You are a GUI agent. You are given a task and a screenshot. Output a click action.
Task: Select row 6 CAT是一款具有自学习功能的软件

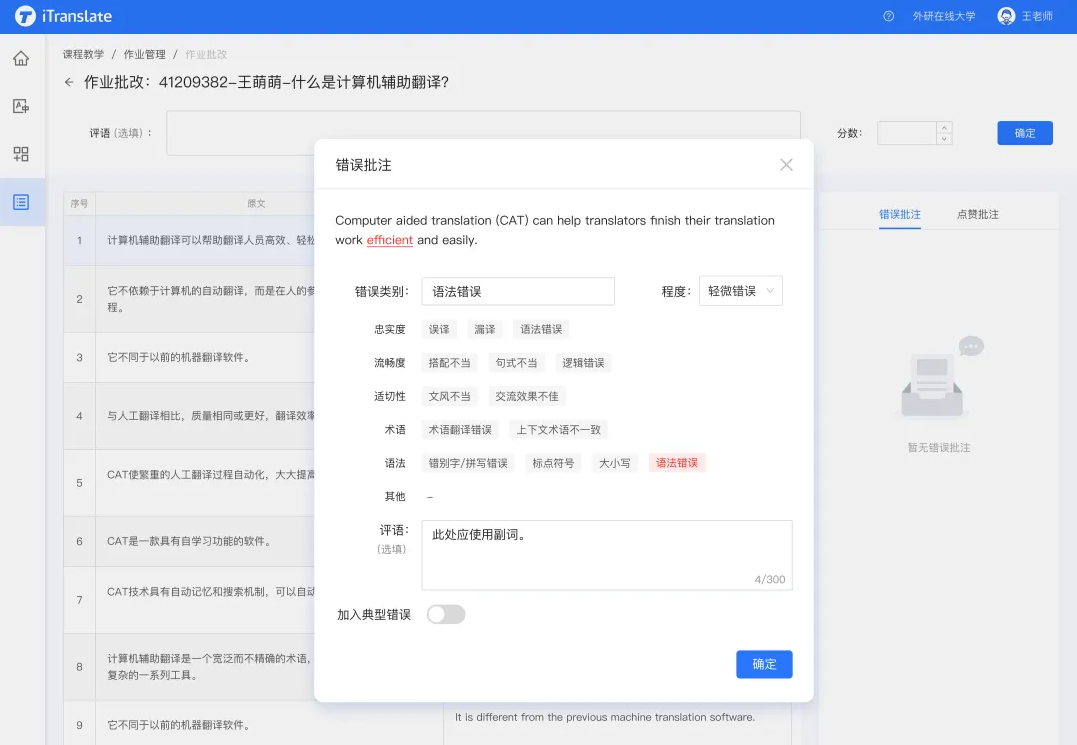pyautogui.click(x=189, y=541)
